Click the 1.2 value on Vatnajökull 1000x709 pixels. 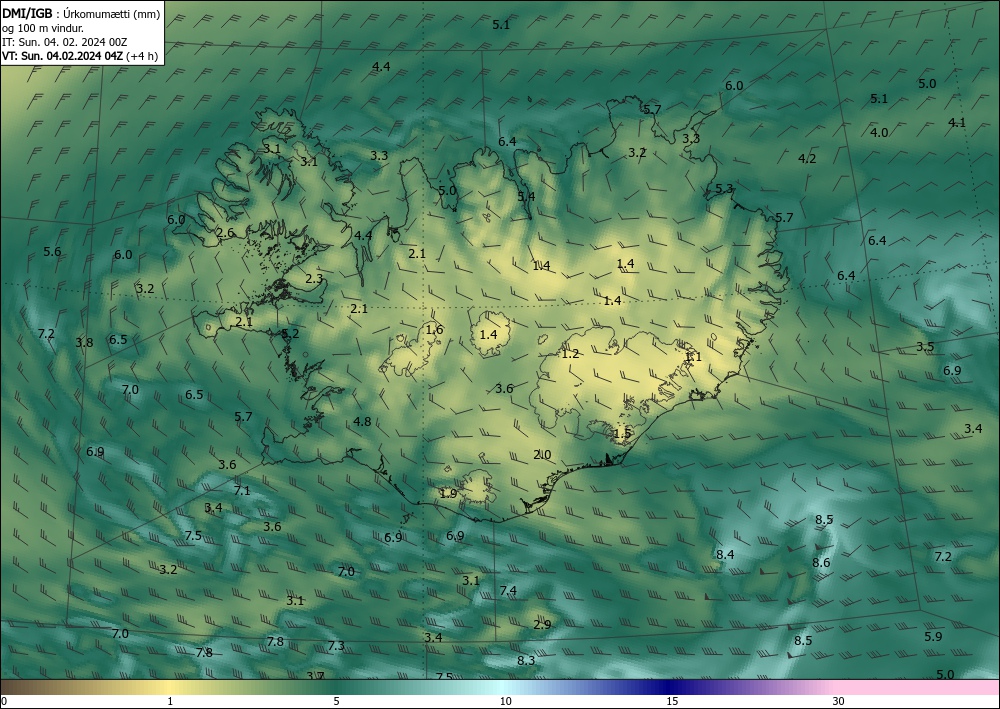[570, 353]
